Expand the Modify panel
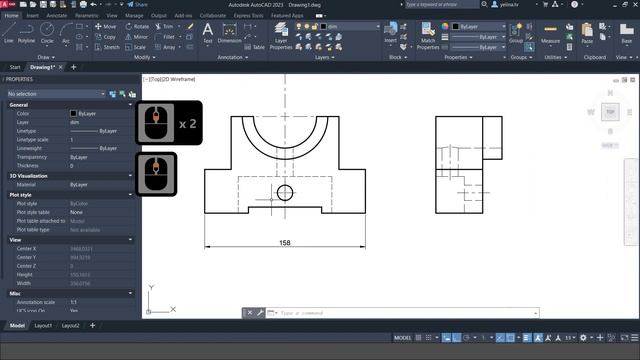The image size is (640, 360). 144,57
